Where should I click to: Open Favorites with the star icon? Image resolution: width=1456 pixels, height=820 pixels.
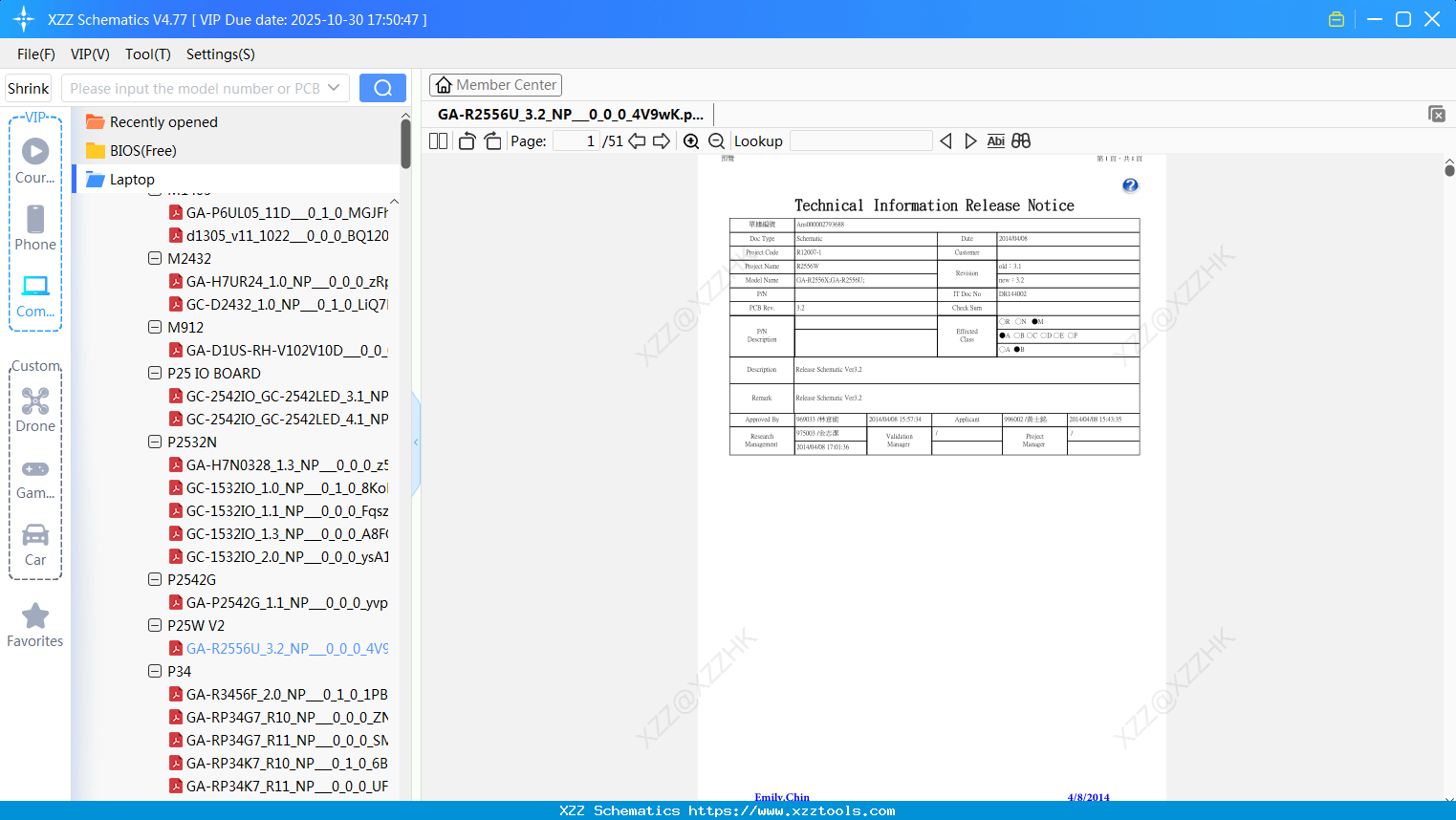tap(35, 625)
